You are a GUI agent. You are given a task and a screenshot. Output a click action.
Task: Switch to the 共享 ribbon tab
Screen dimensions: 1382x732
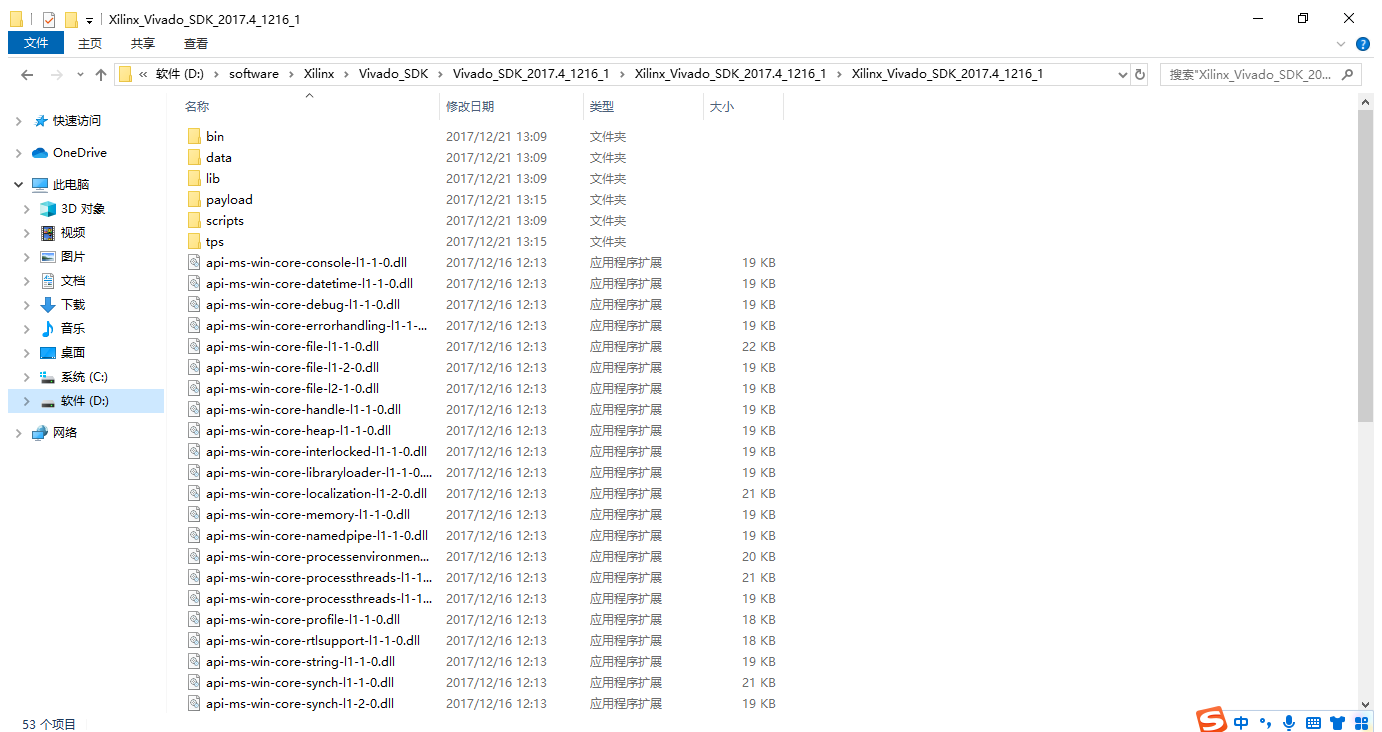pyautogui.click(x=143, y=43)
